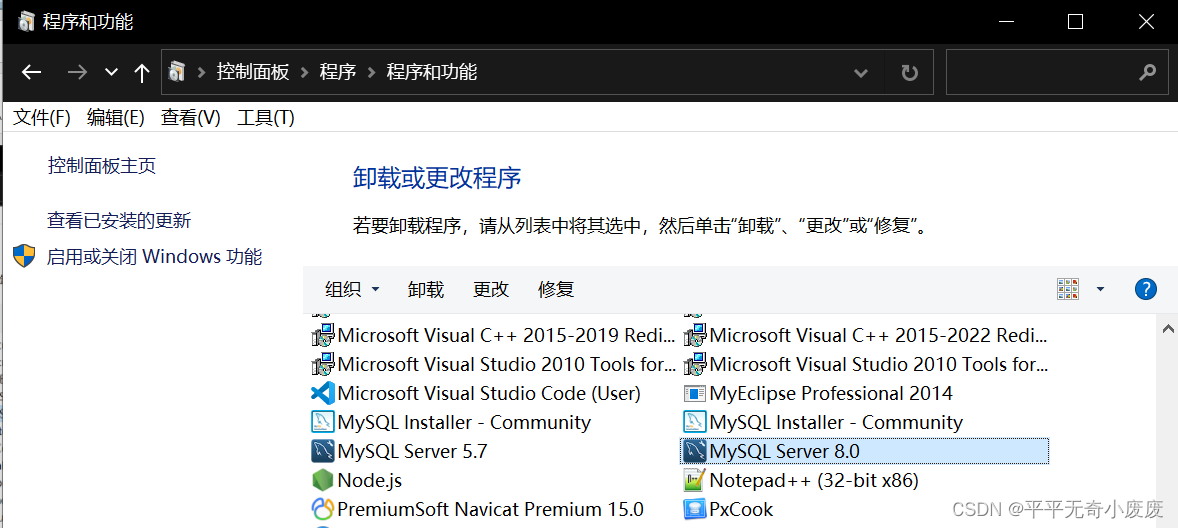The image size is (1178, 528).
Task: Click the change view icon
Action: [1068, 289]
